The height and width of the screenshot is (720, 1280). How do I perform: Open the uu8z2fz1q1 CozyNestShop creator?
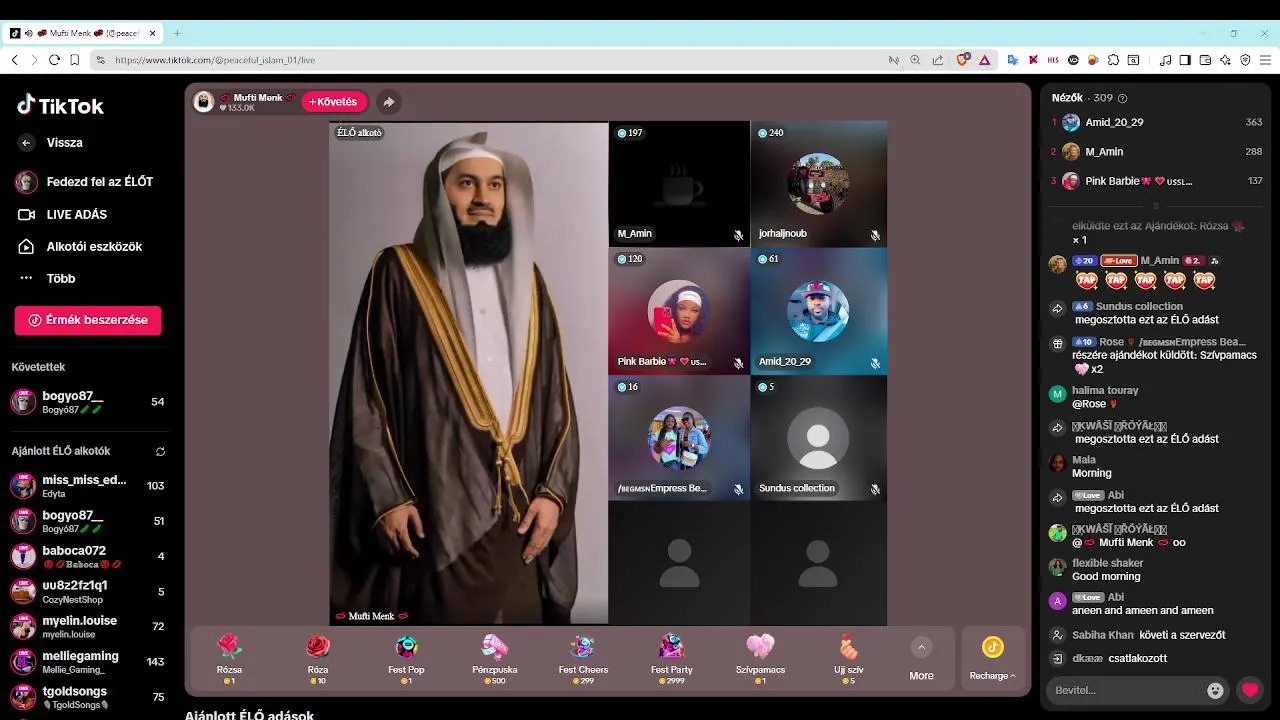(x=88, y=592)
